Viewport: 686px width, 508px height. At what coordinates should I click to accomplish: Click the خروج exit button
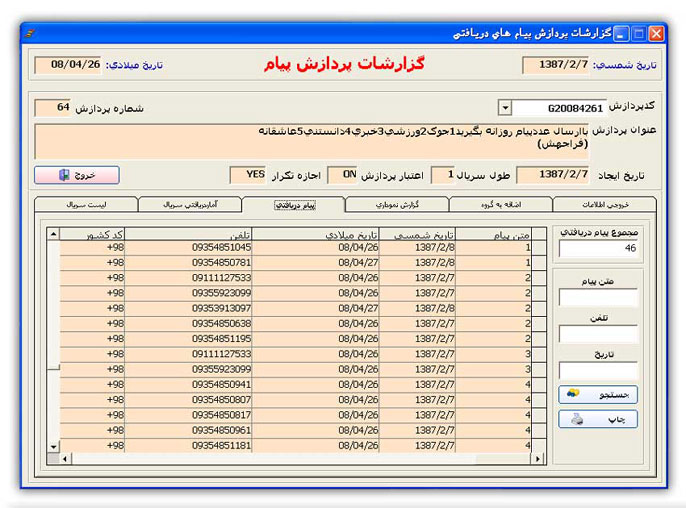pos(77,175)
